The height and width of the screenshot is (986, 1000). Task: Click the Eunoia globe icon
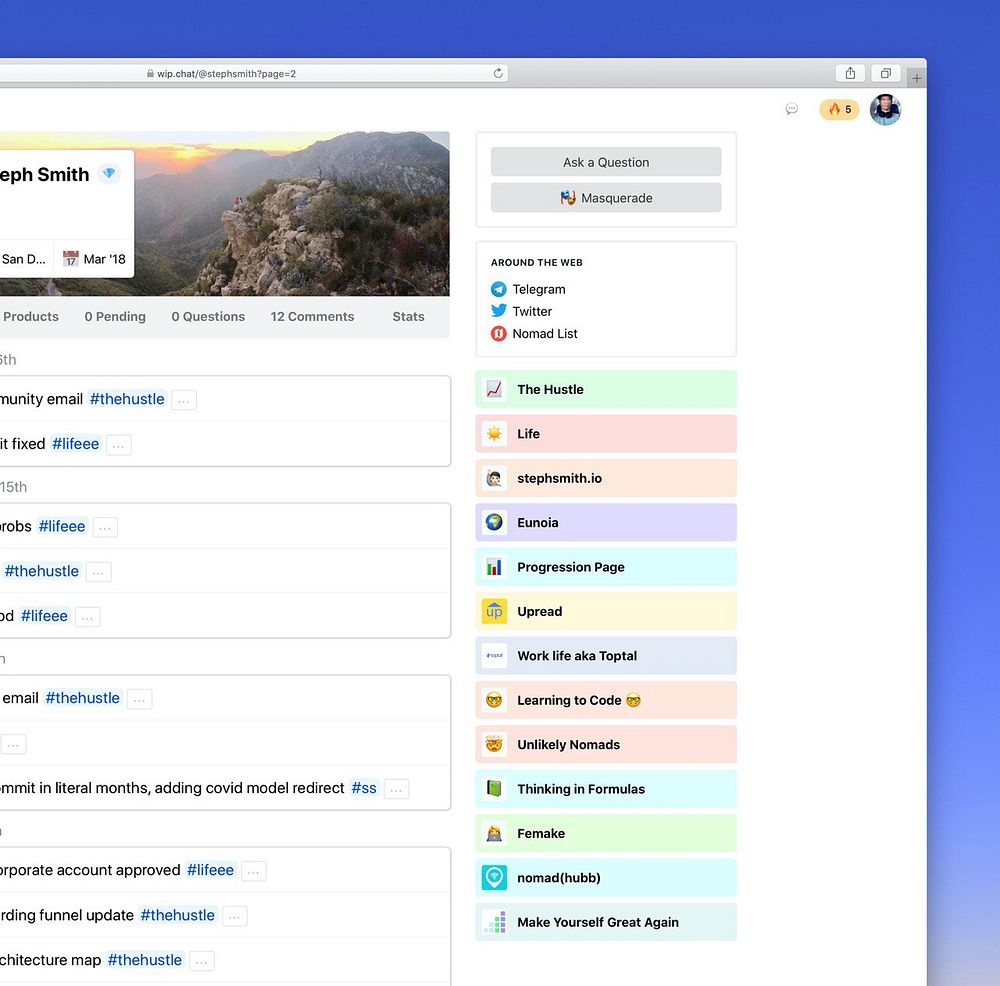pos(494,522)
